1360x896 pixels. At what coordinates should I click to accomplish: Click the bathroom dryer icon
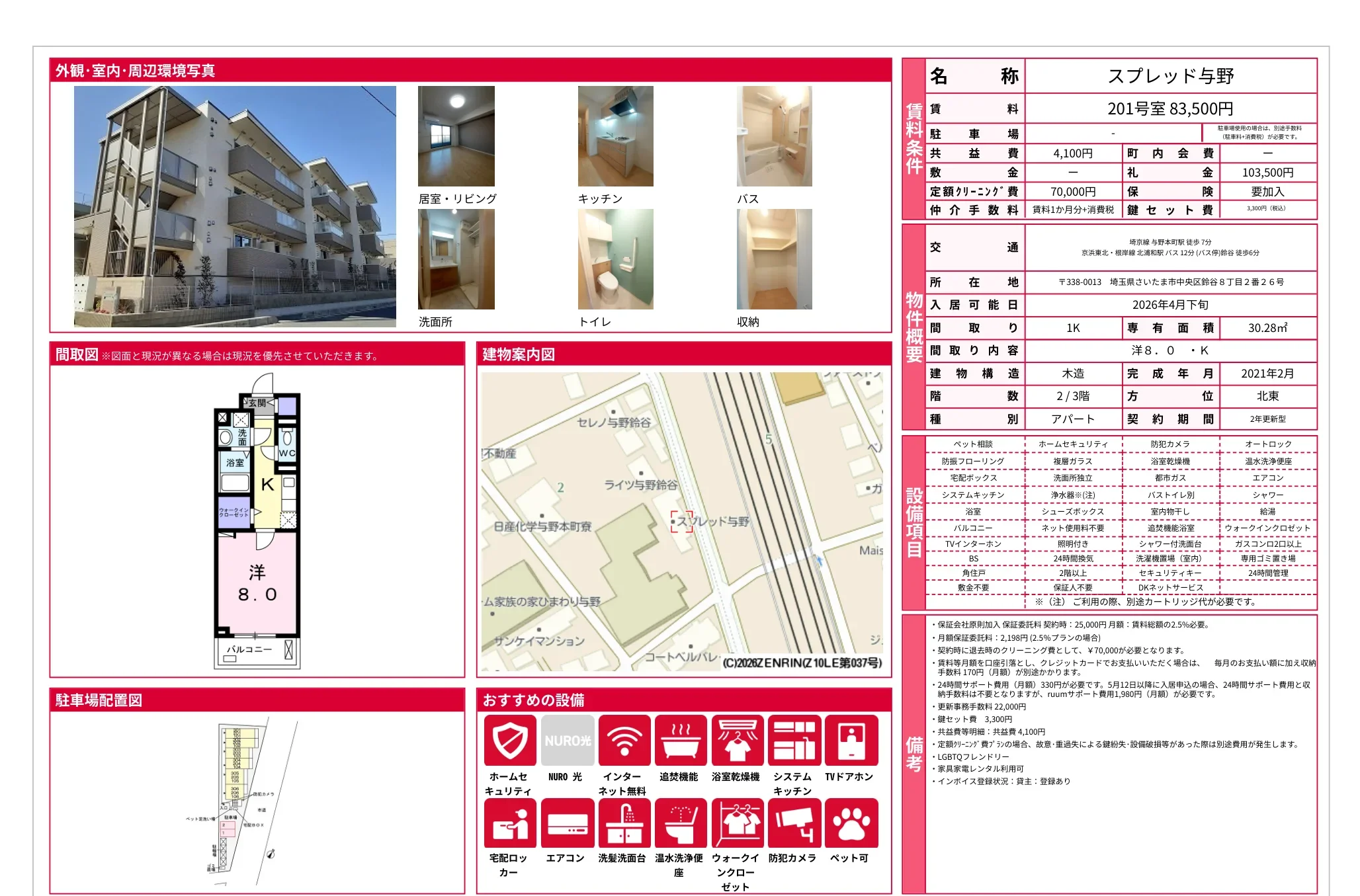tap(738, 740)
